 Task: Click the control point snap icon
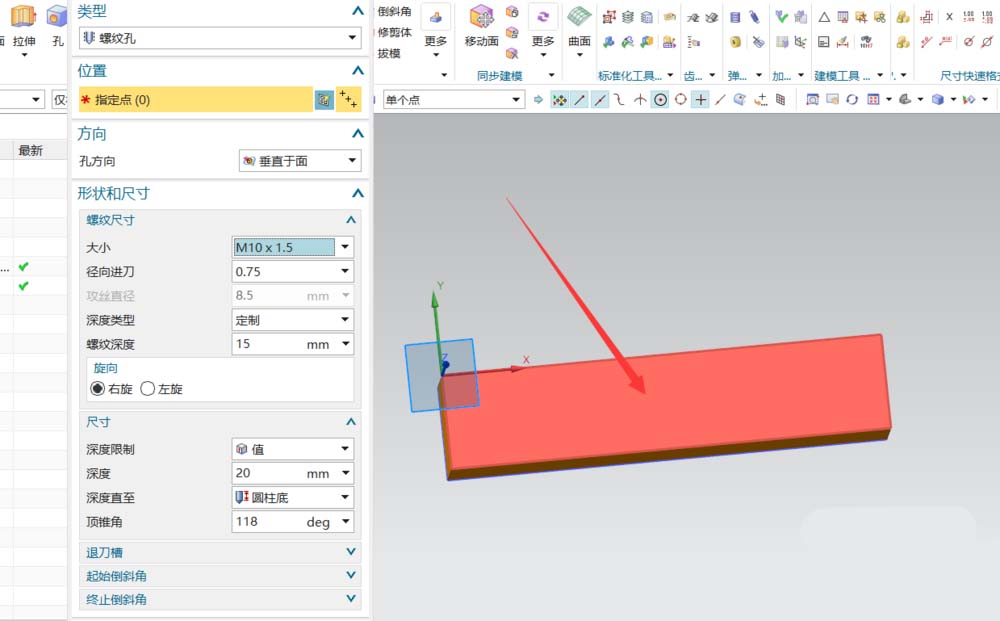point(619,99)
